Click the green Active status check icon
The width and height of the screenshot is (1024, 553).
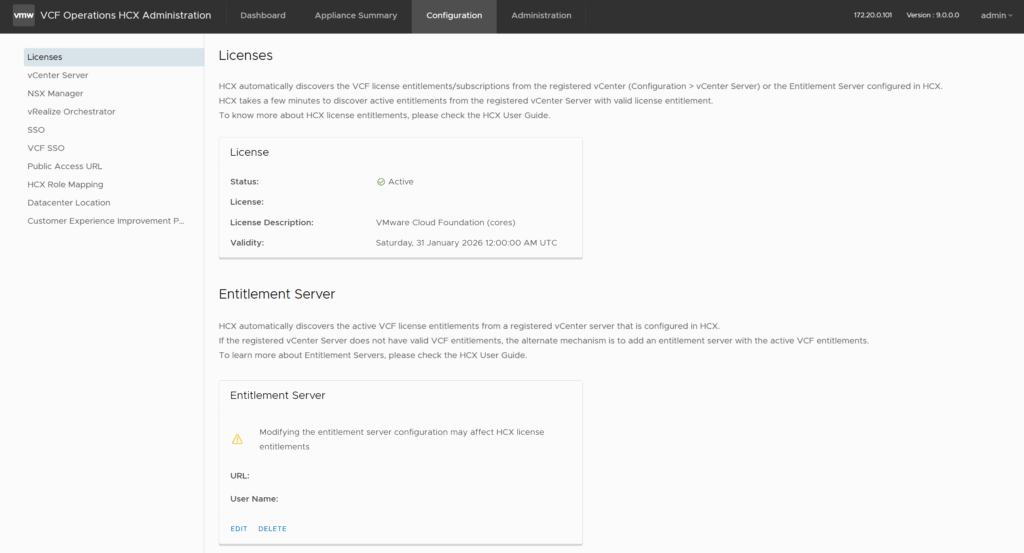click(x=381, y=182)
